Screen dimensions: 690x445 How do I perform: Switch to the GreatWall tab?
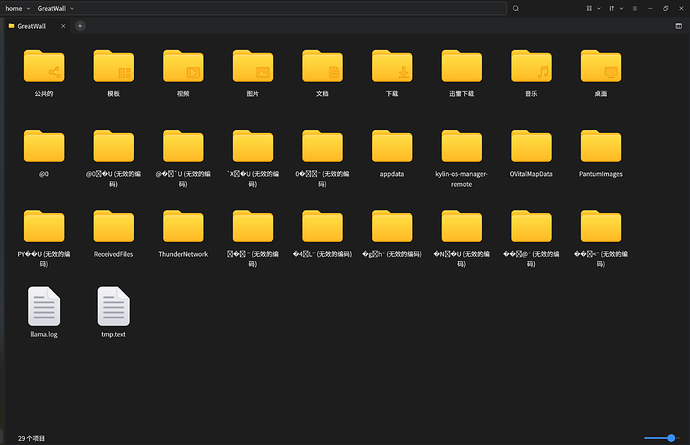click(35, 25)
